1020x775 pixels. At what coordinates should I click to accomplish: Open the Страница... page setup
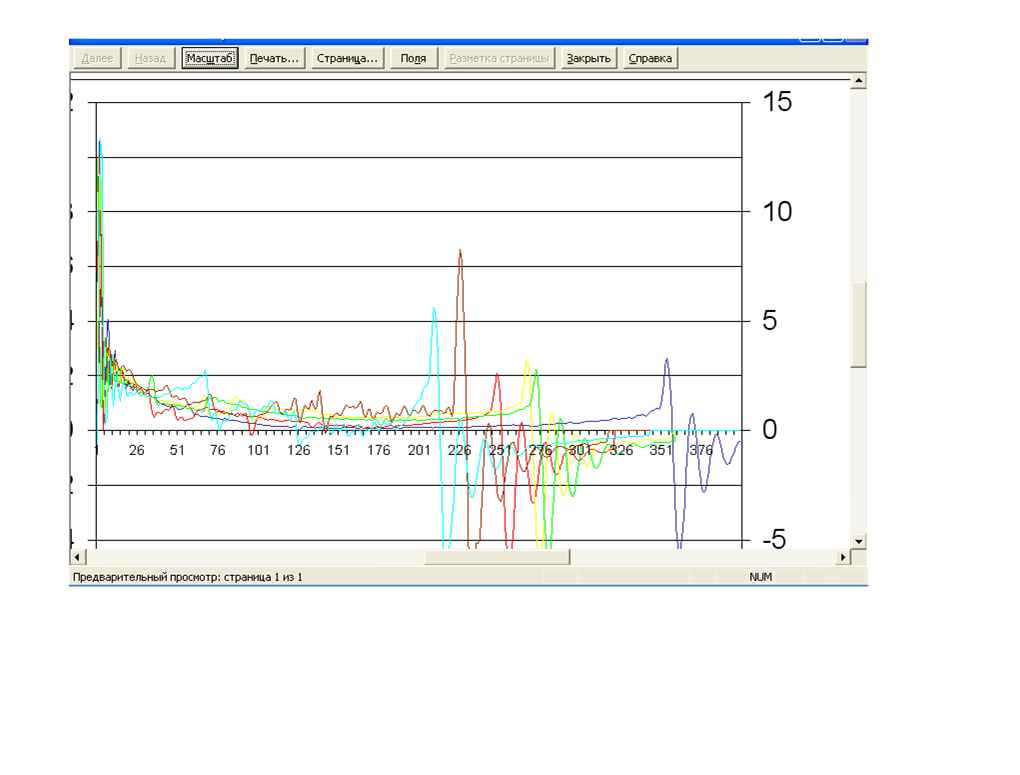point(347,58)
